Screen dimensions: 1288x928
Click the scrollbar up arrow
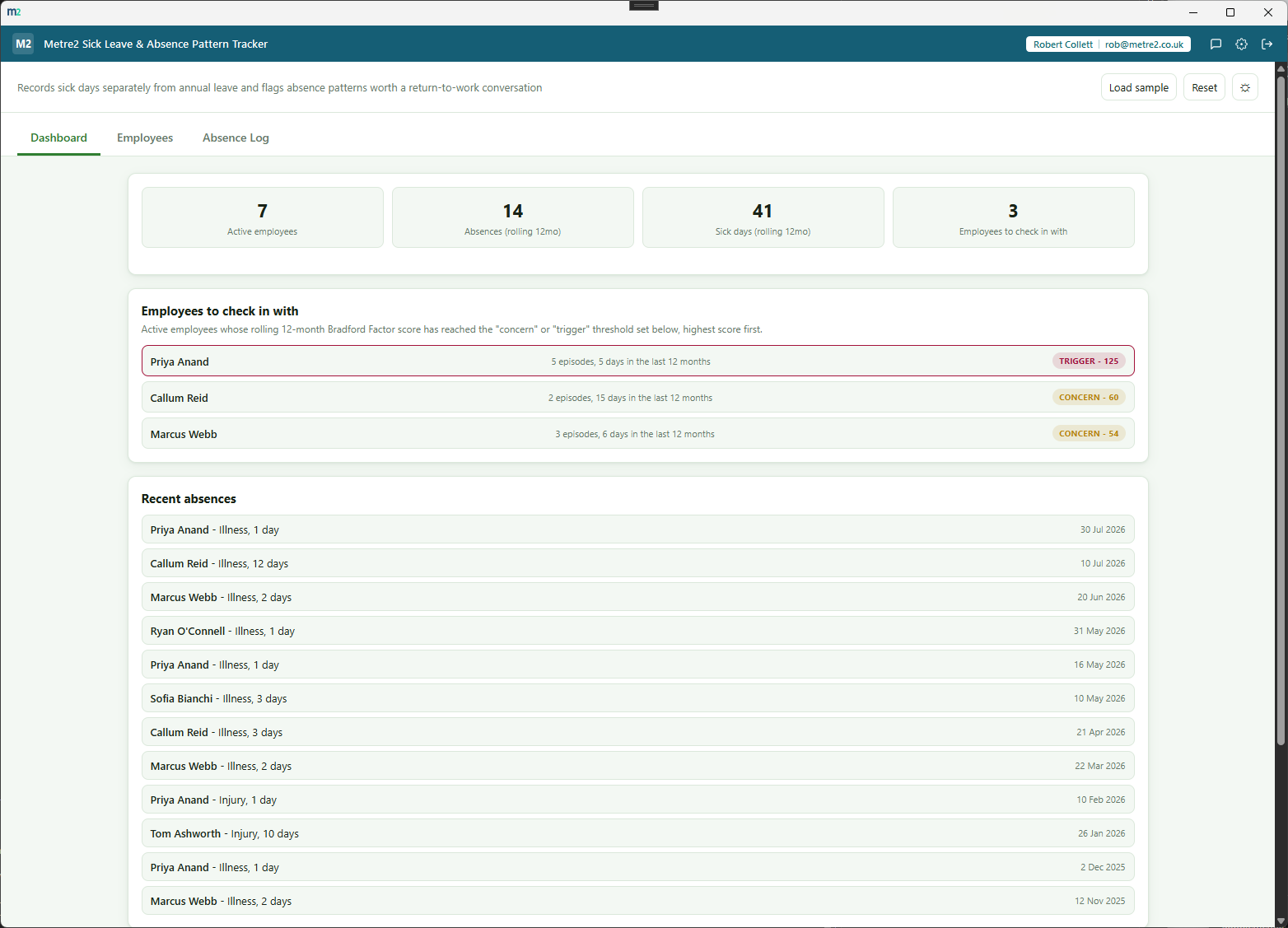coord(1281,68)
